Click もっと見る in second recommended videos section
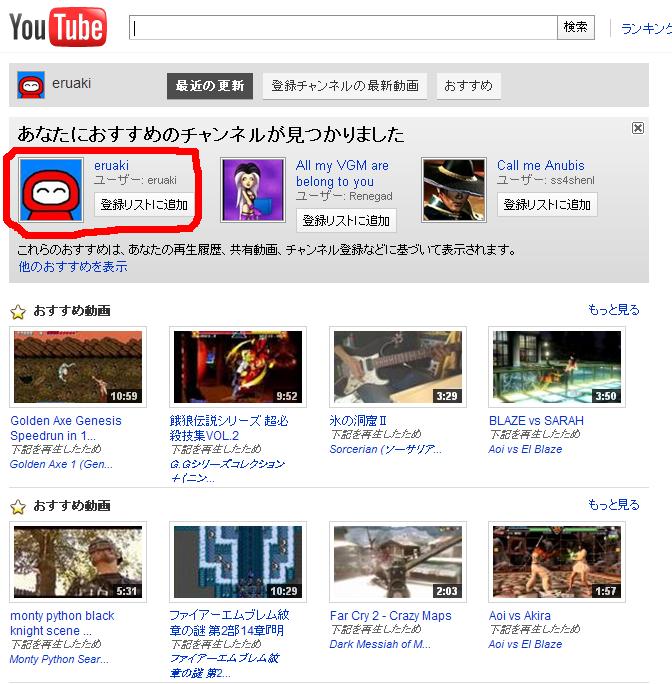Image resolution: width=672 pixels, height=684 pixels. (614, 505)
